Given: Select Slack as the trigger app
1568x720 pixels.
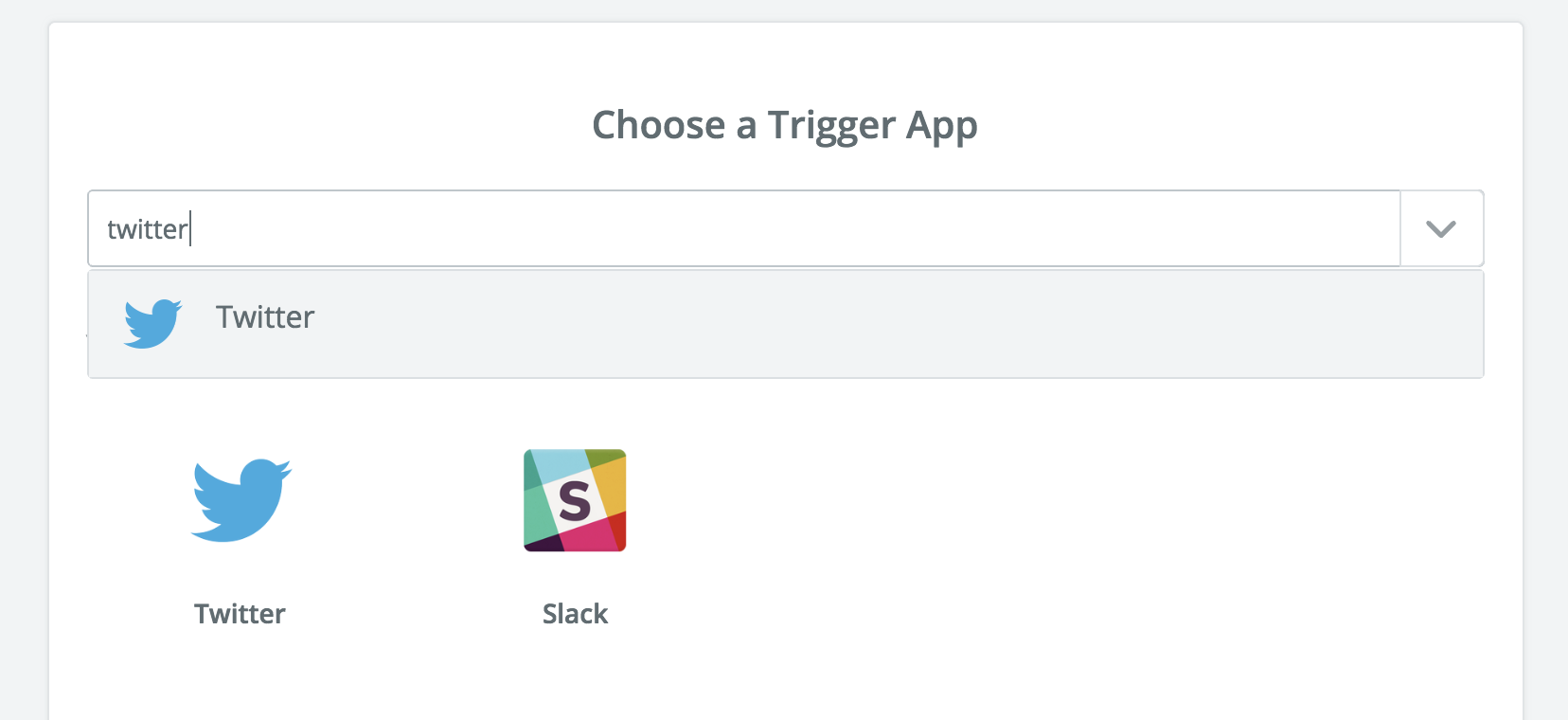Looking at the screenshot, I should click(x=575, y=536).
